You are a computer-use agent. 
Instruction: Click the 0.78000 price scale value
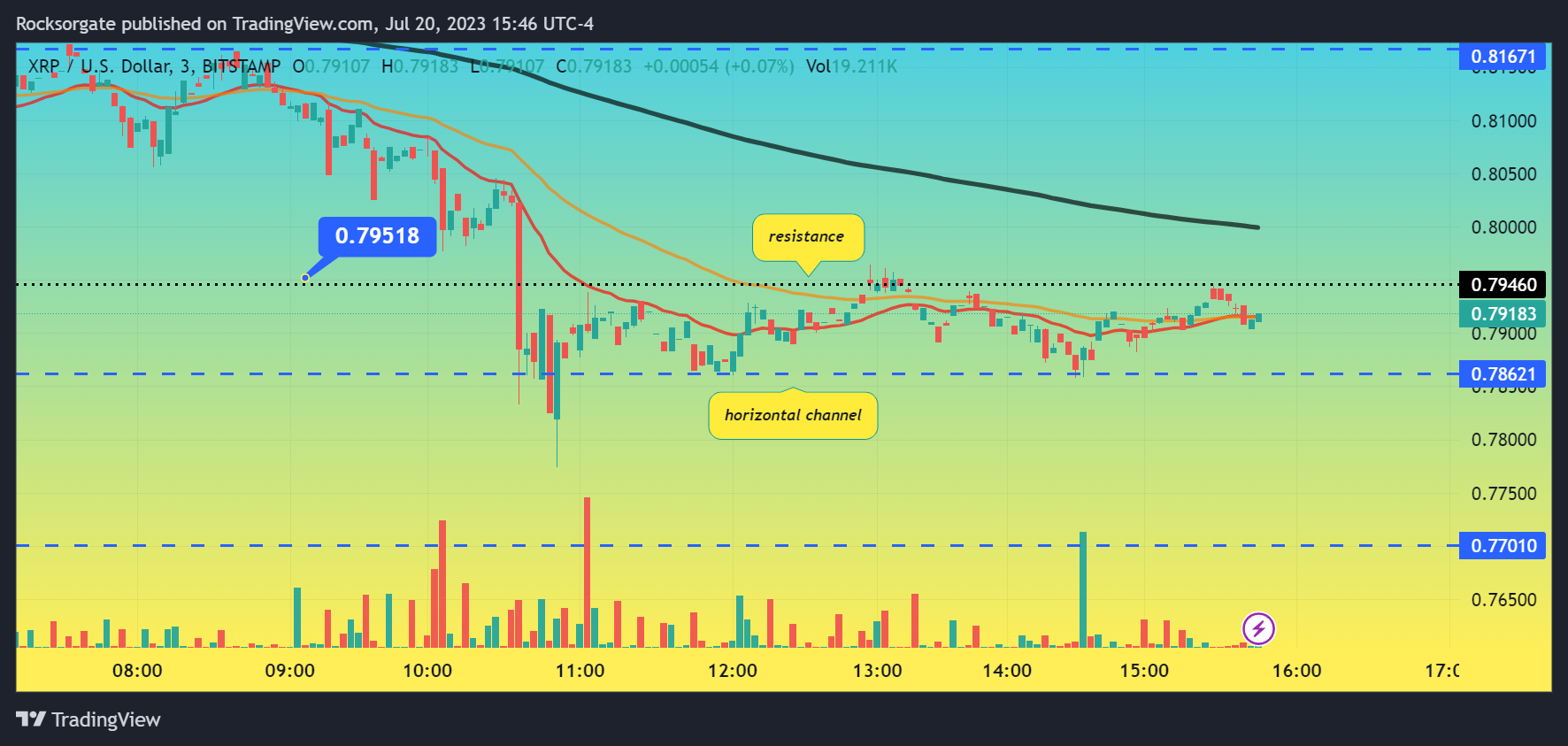[x=1503, y=440]
